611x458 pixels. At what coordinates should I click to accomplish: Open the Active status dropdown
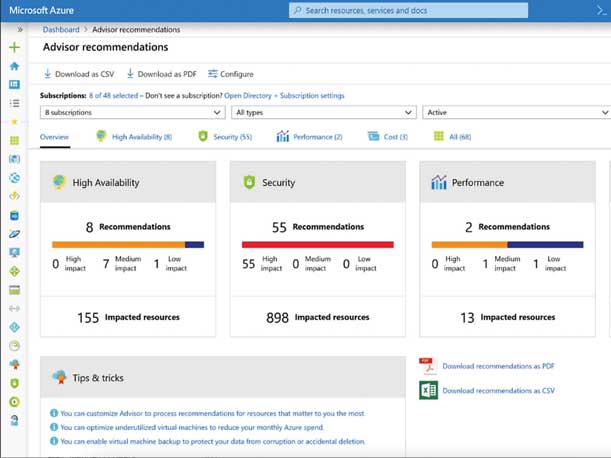[515, 113]
